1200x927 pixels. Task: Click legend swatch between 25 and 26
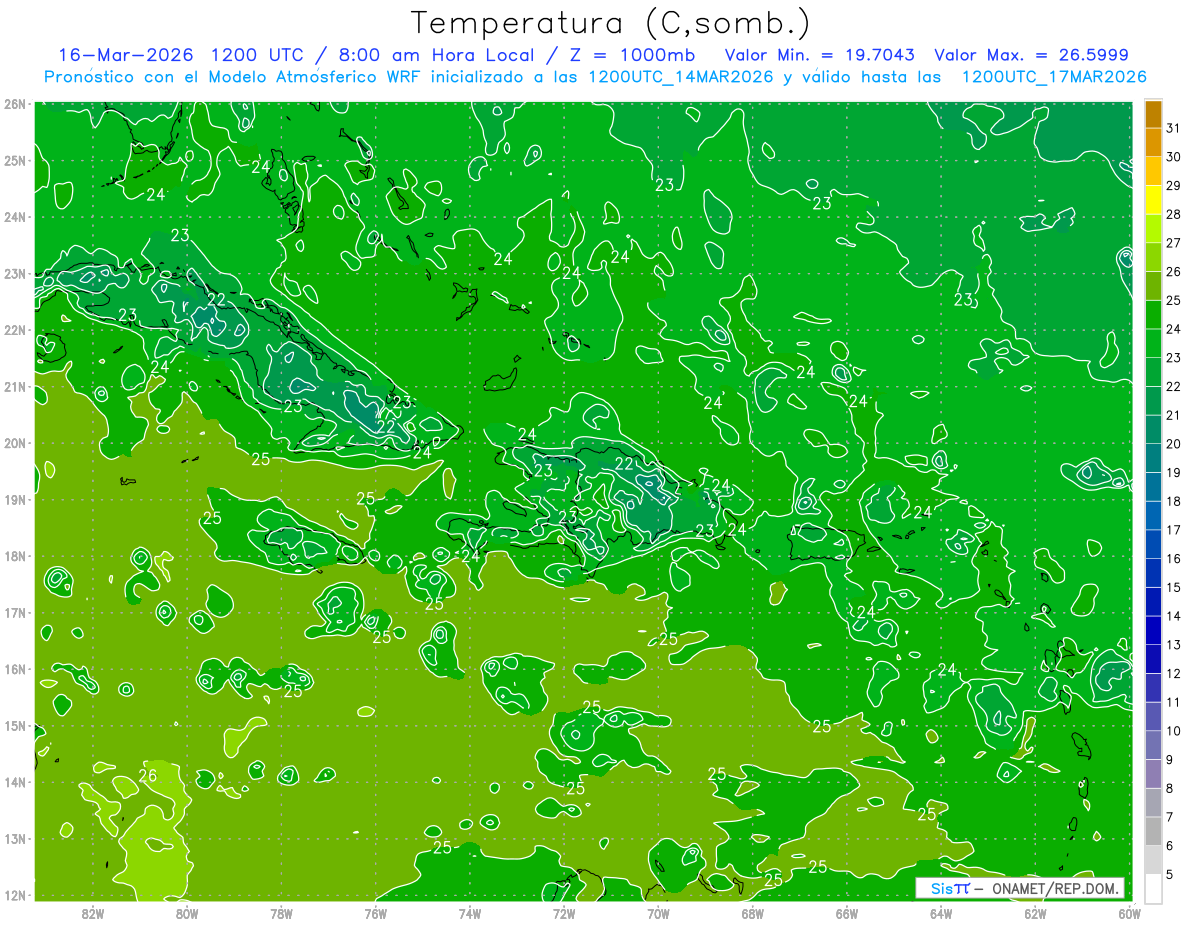[x=1154, y=286]
